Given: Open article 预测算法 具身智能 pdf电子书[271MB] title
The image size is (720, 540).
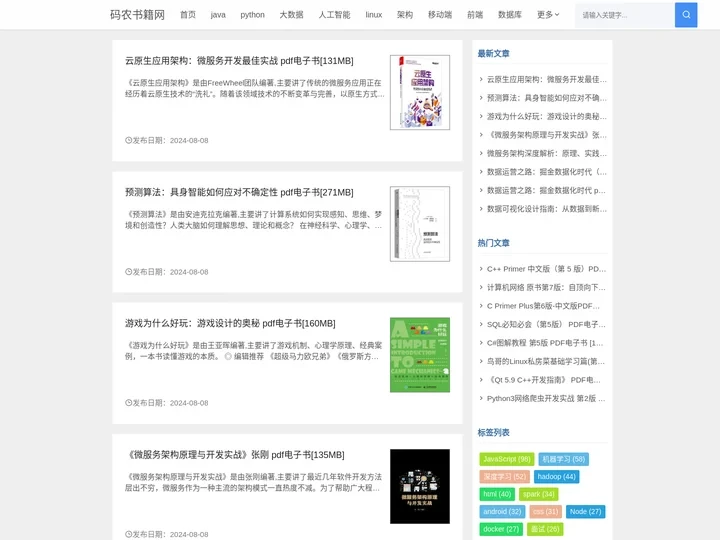Looking at the screenshot, I should coord(239,192).
